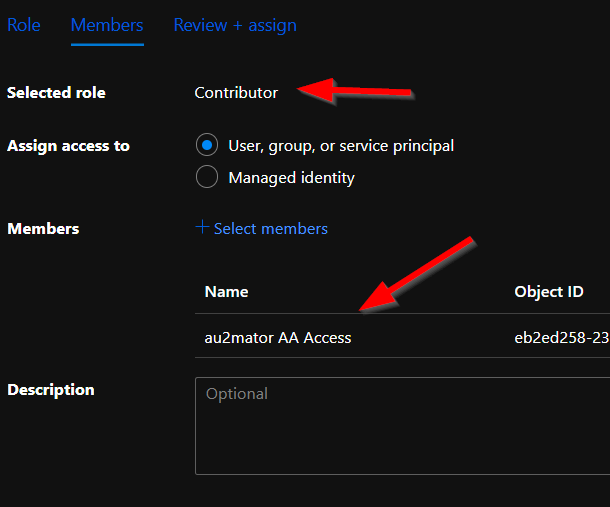This screenshot has width=610, height=507.
Task: Click the Members field label
Action: click(43, 229)
